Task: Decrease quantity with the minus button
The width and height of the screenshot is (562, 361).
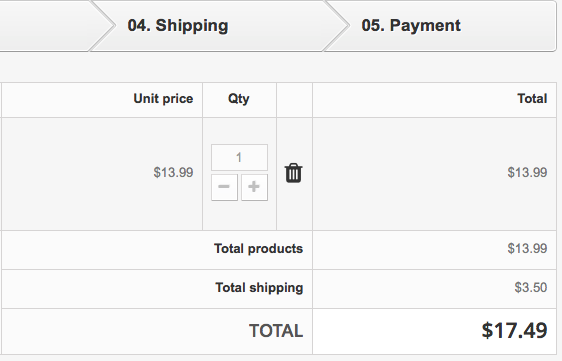Action: click(x=224, y=187)
